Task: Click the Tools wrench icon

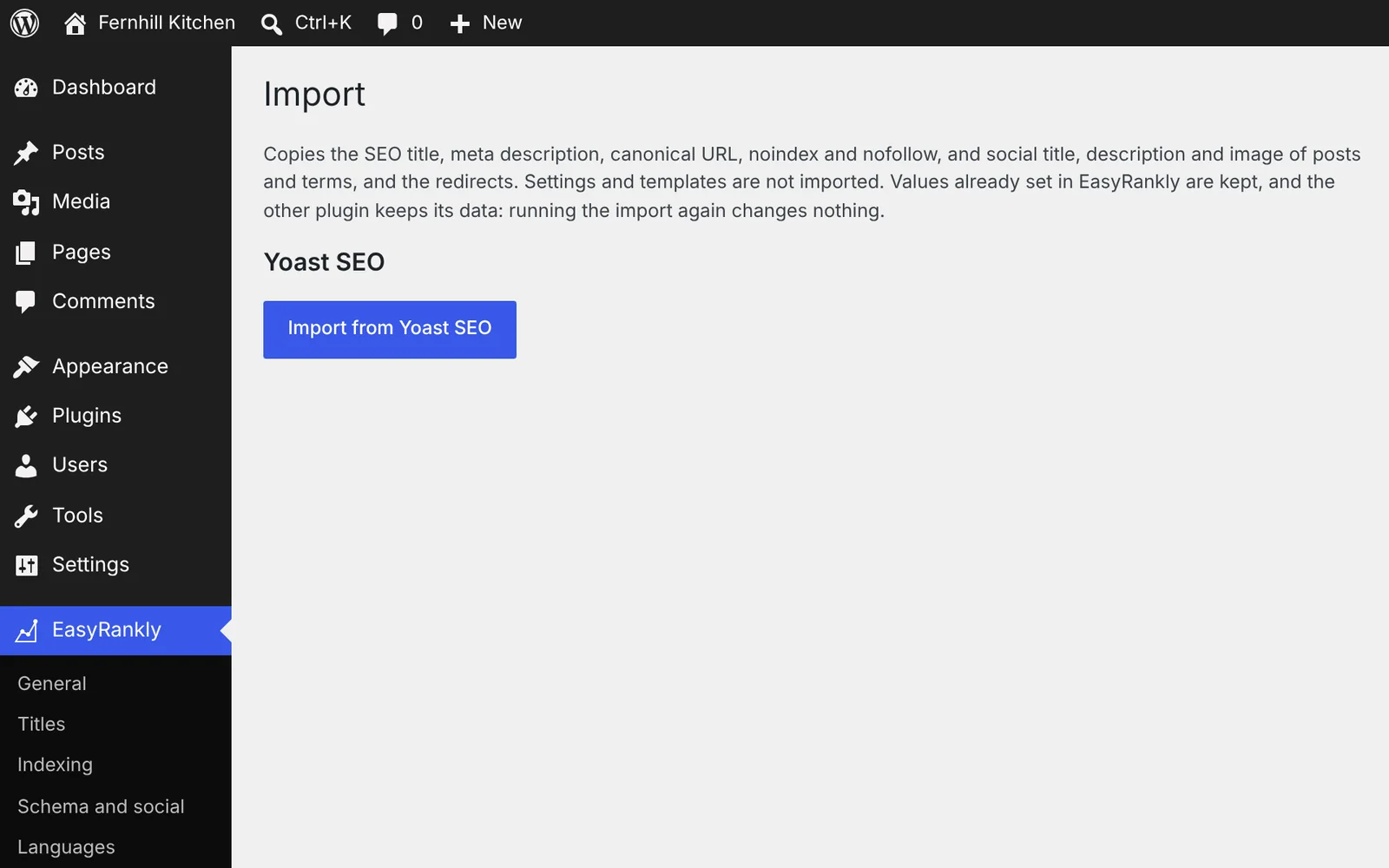Action: pyautogui.click(x=26, y=516)
